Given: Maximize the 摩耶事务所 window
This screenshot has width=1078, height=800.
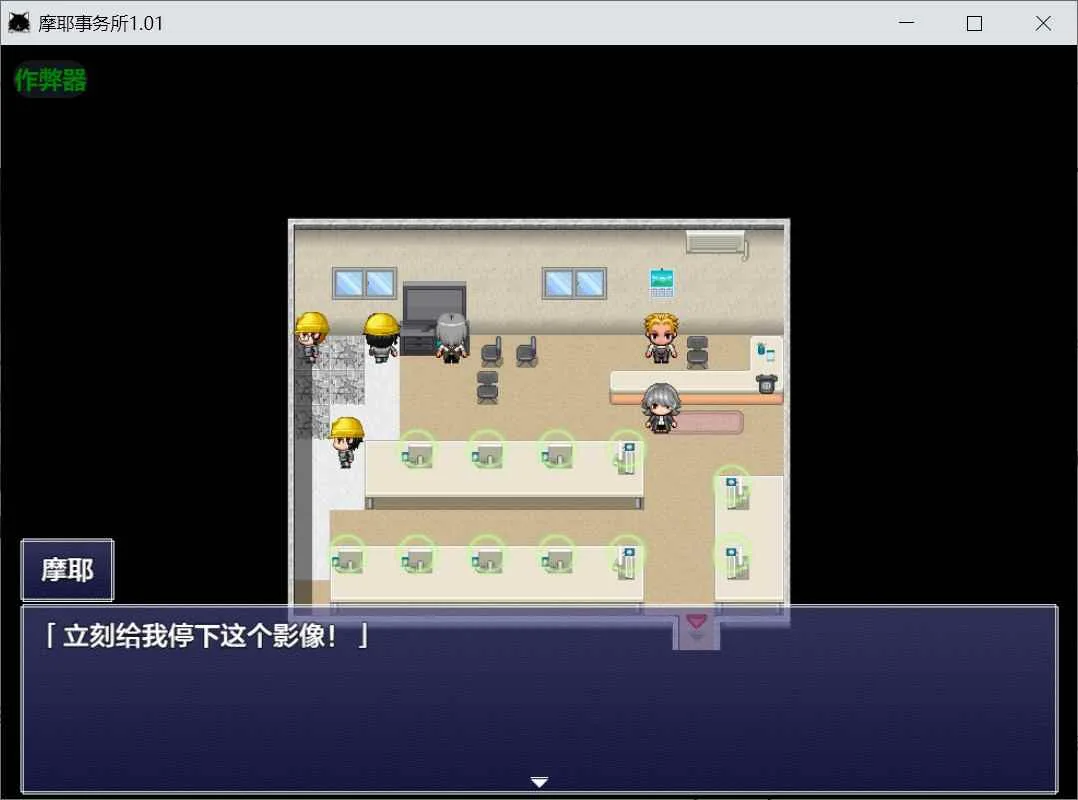Looking at the screenshot, I should (x=974, y=23).
